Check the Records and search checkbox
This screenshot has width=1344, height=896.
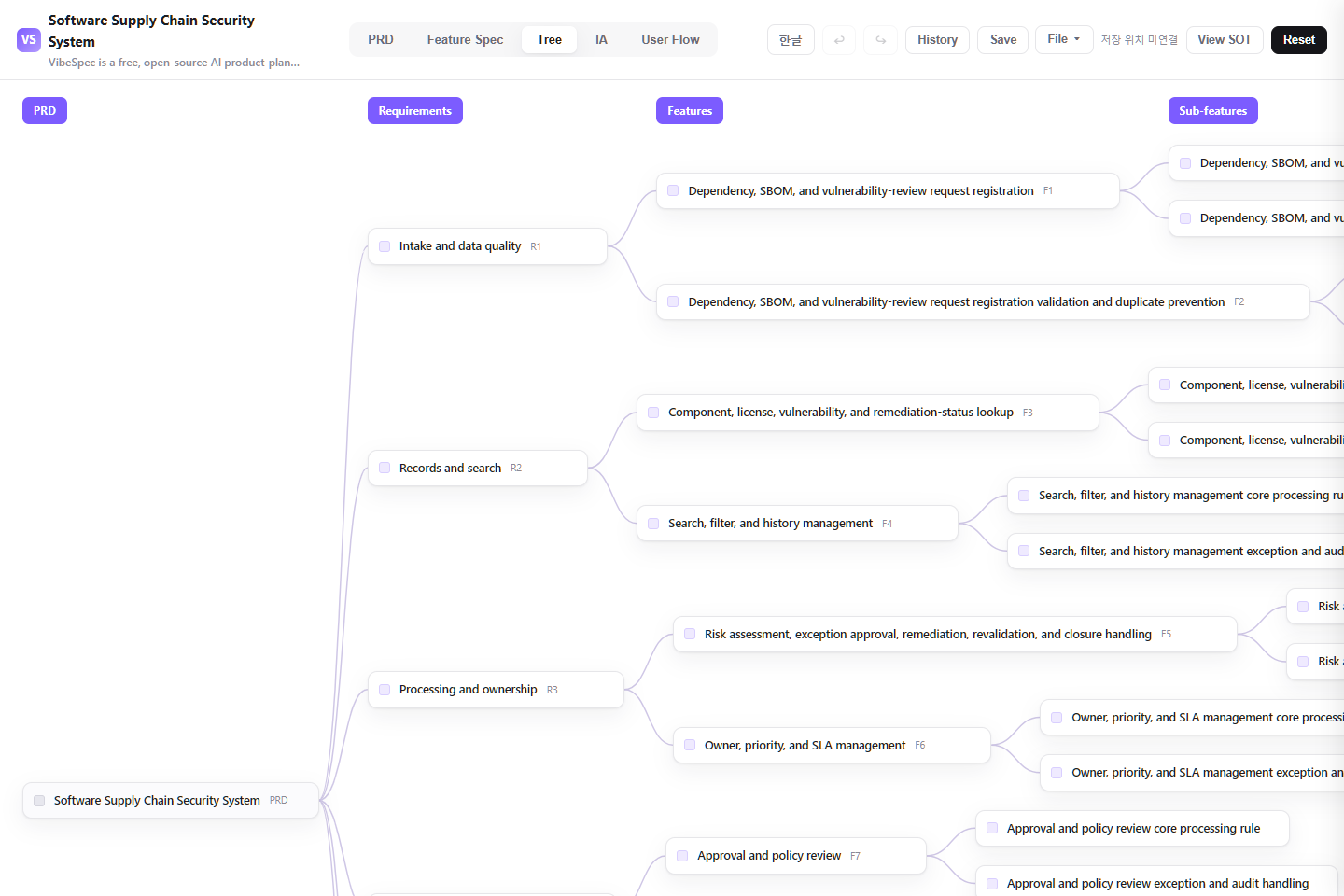(385, 469)
